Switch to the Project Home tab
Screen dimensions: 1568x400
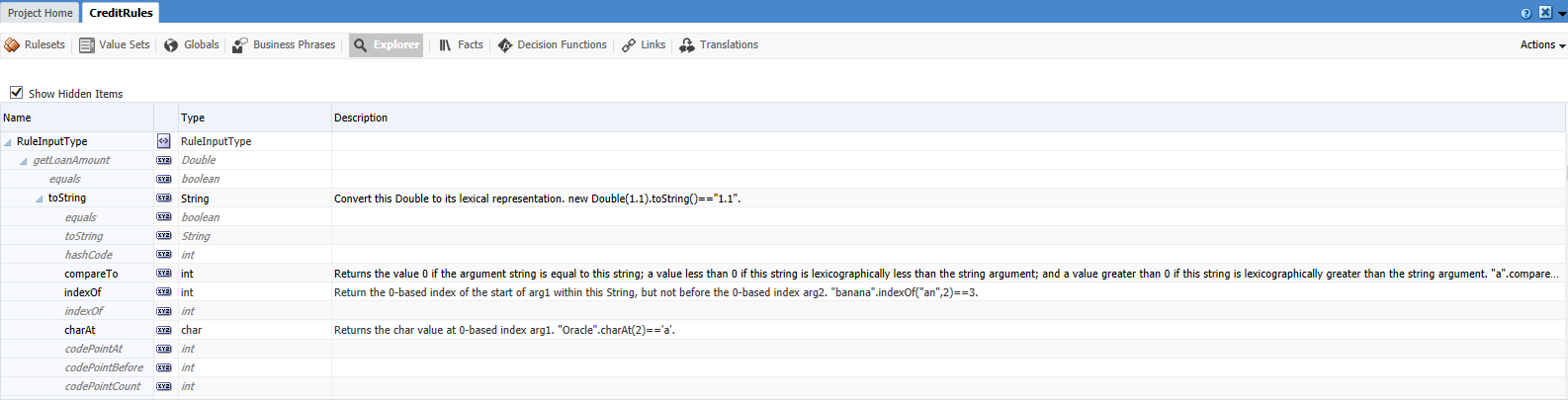point(41,13)
